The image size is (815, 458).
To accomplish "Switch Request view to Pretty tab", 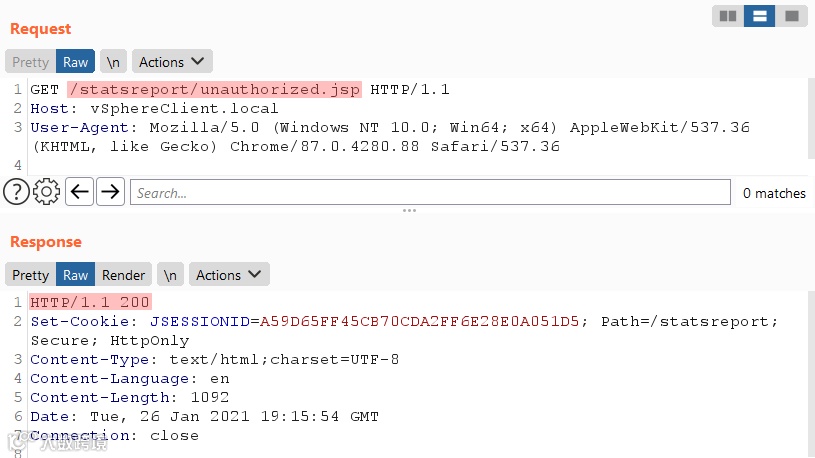I will (x=31, y=62).
